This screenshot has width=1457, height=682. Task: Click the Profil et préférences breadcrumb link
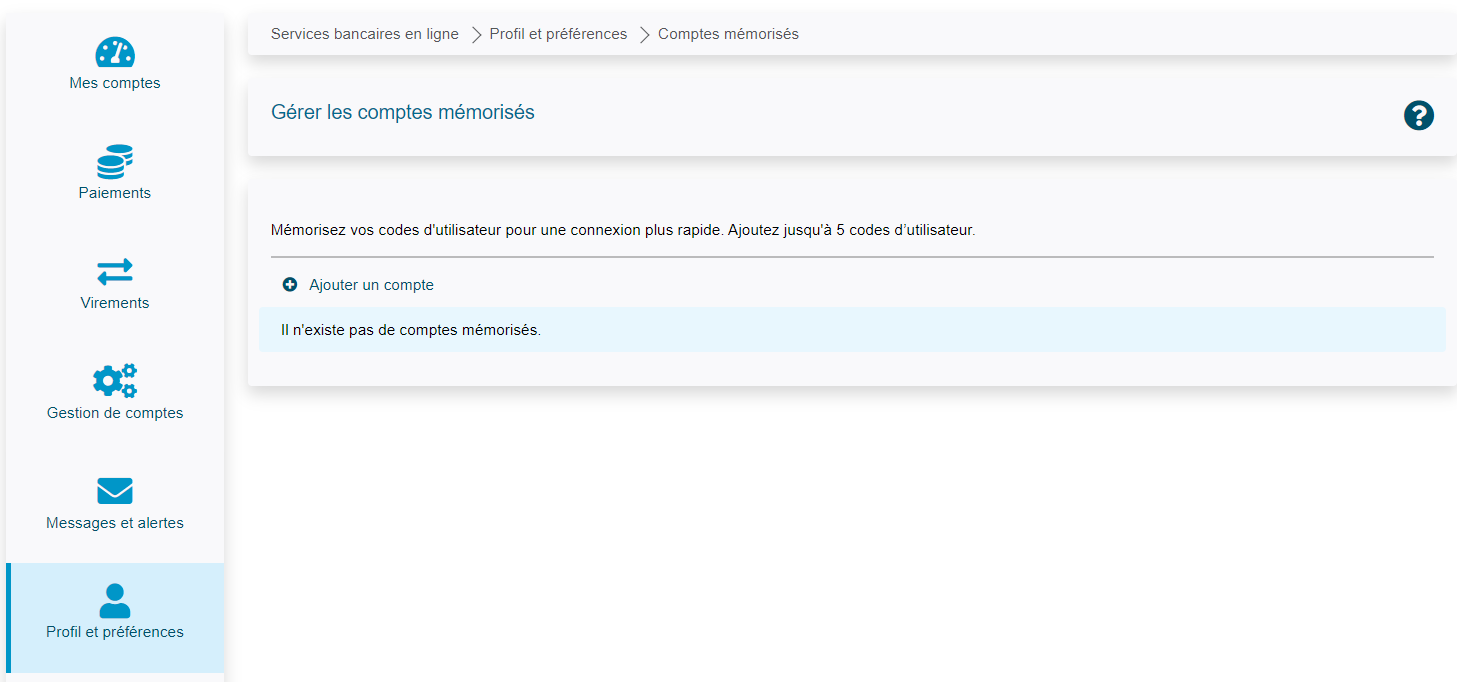[557, 33]
